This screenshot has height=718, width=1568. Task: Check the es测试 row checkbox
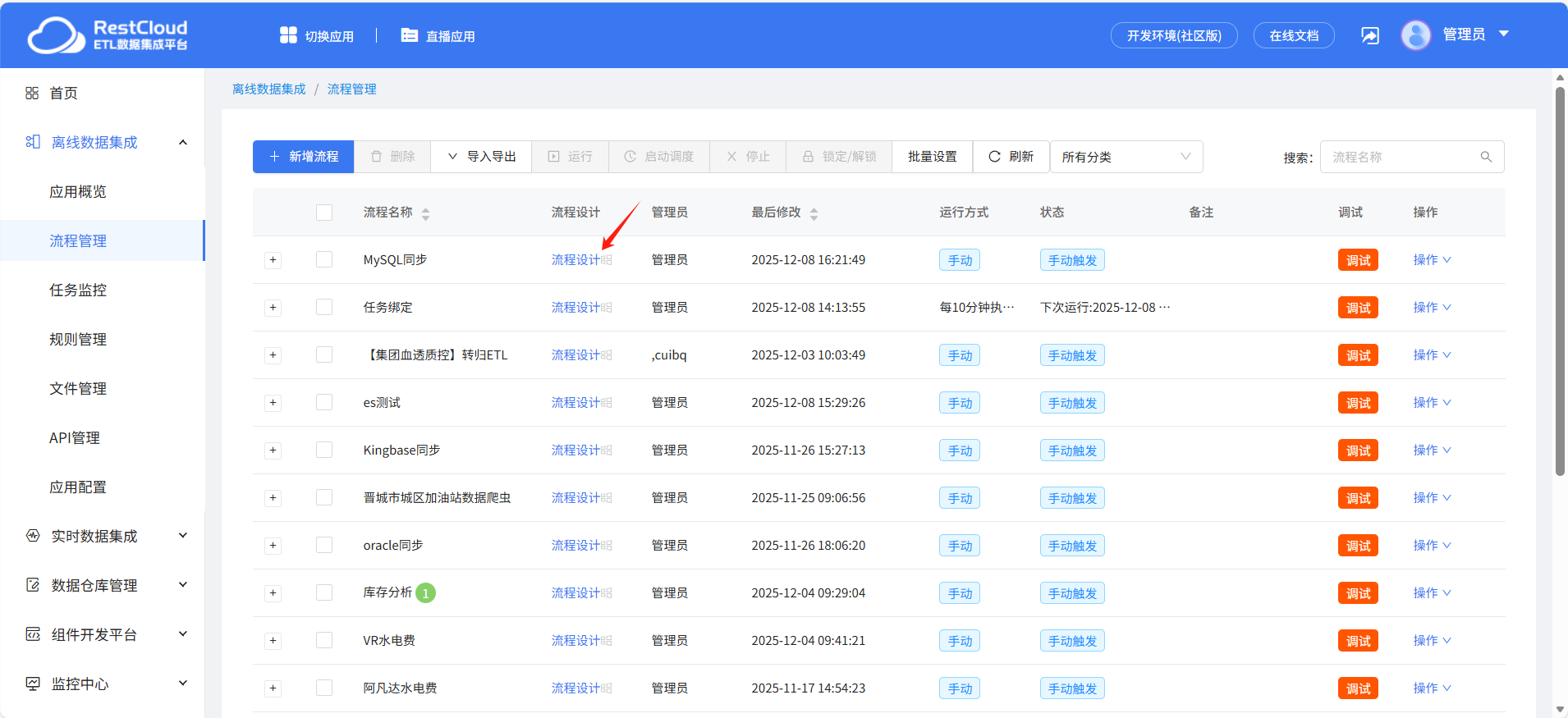[x=324, y=402]
